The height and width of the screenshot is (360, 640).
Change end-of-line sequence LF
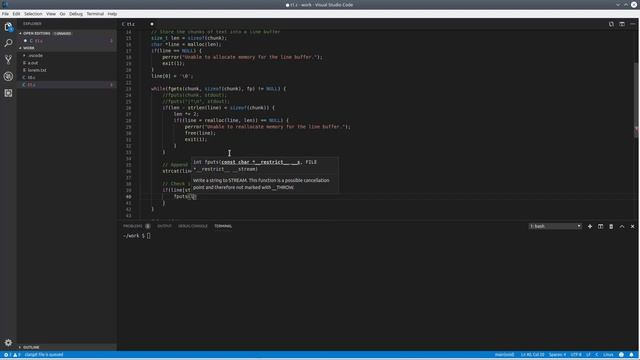pyautogui.click(x=589, y=355)
